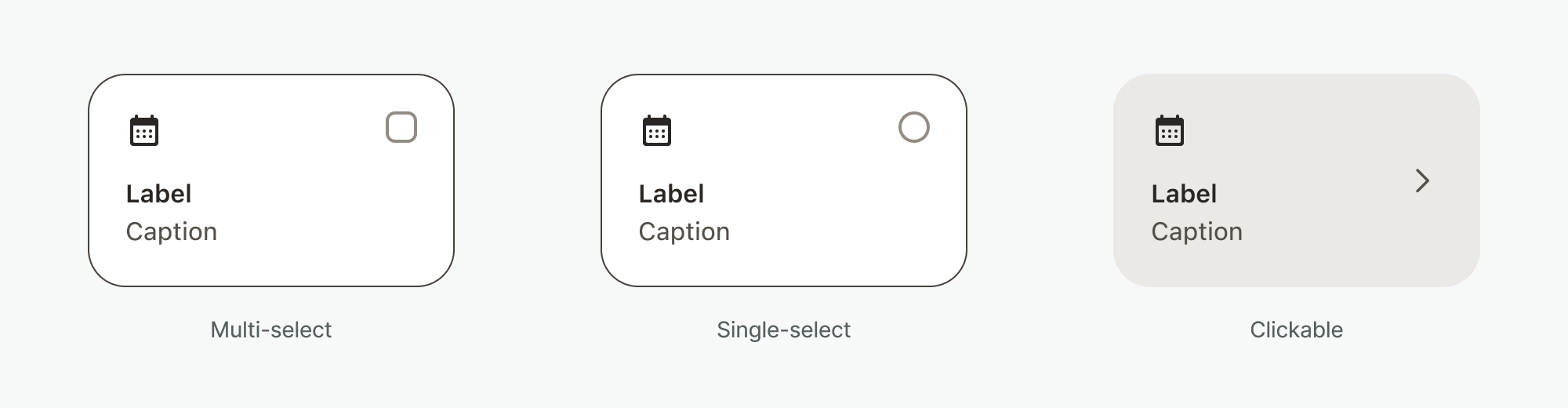Click the Caption text in the checkbox card
The width and height of the screenshot is (1568, 408).
point(171,231)
